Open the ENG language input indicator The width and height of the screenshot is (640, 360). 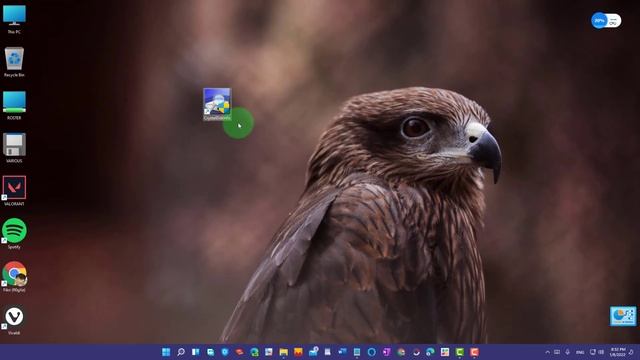(580, 352)
